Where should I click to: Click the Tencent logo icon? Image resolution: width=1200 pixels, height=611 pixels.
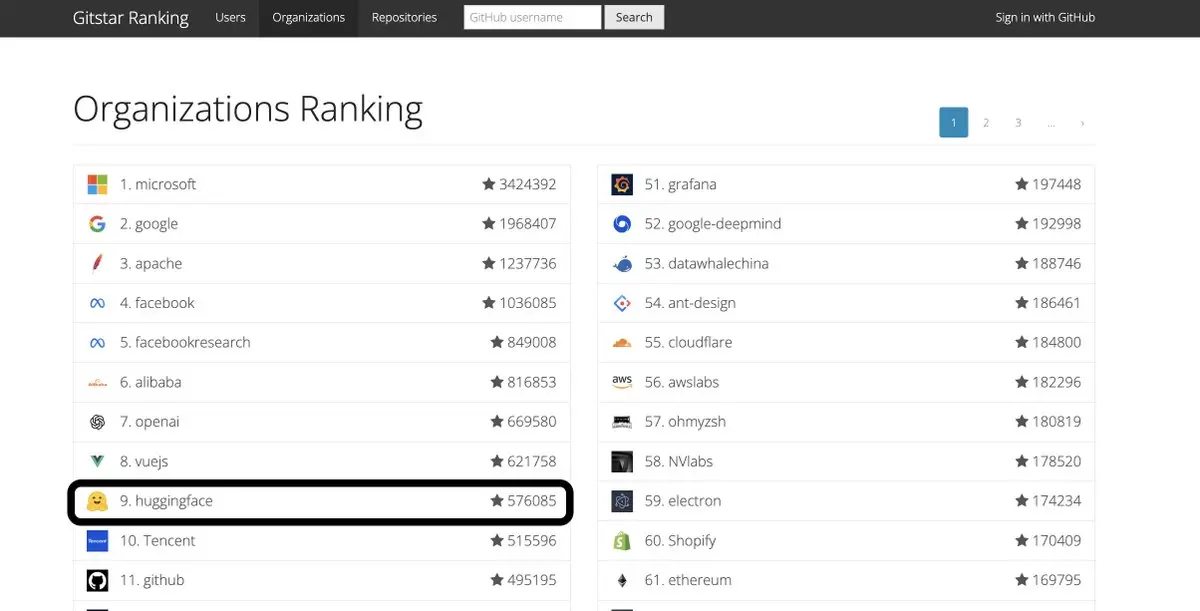click(x=97, y=541)
